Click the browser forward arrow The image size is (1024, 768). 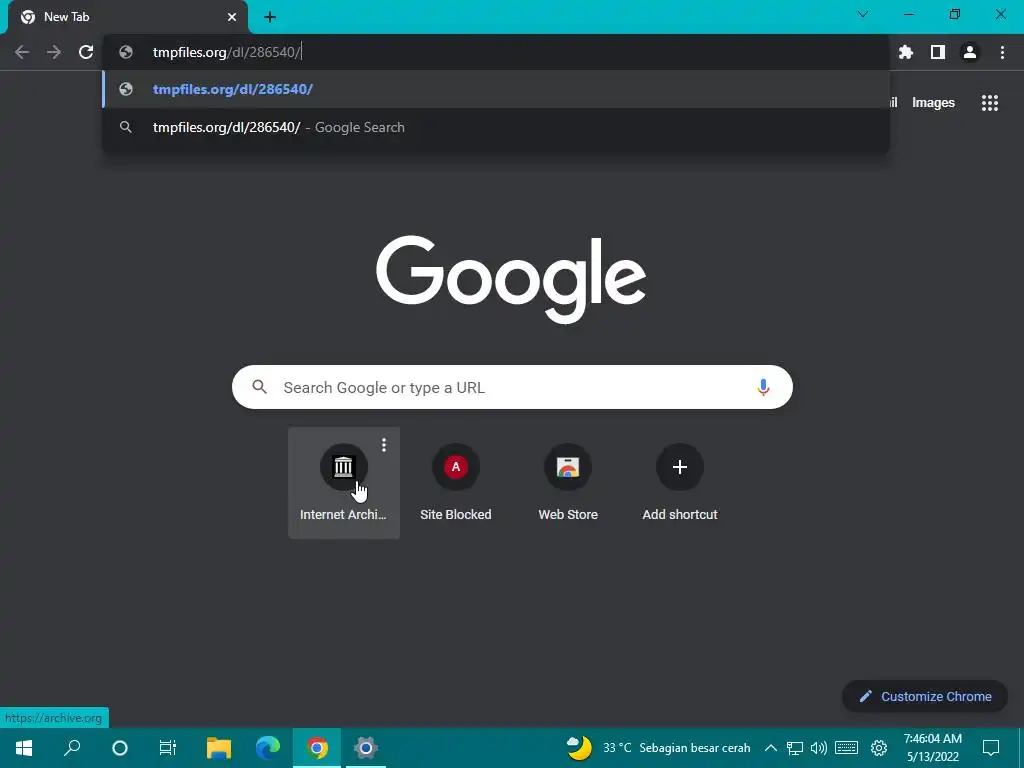click(x=54, y=52)
